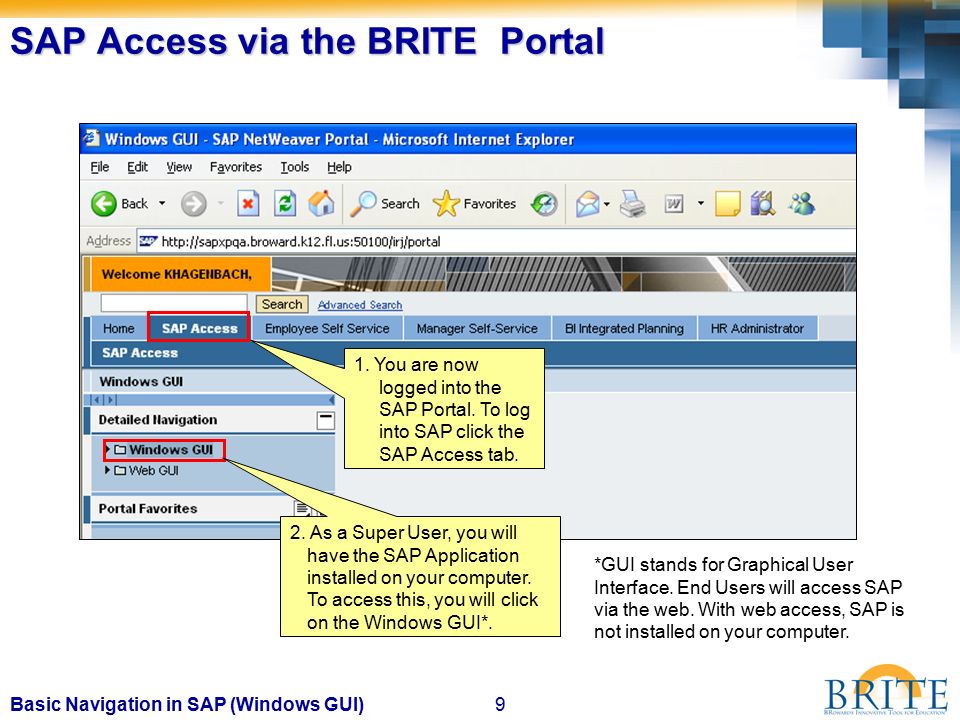Click the SAP Access sub-navigation item
Screen dimensions: 960x720
pos(140,353)
